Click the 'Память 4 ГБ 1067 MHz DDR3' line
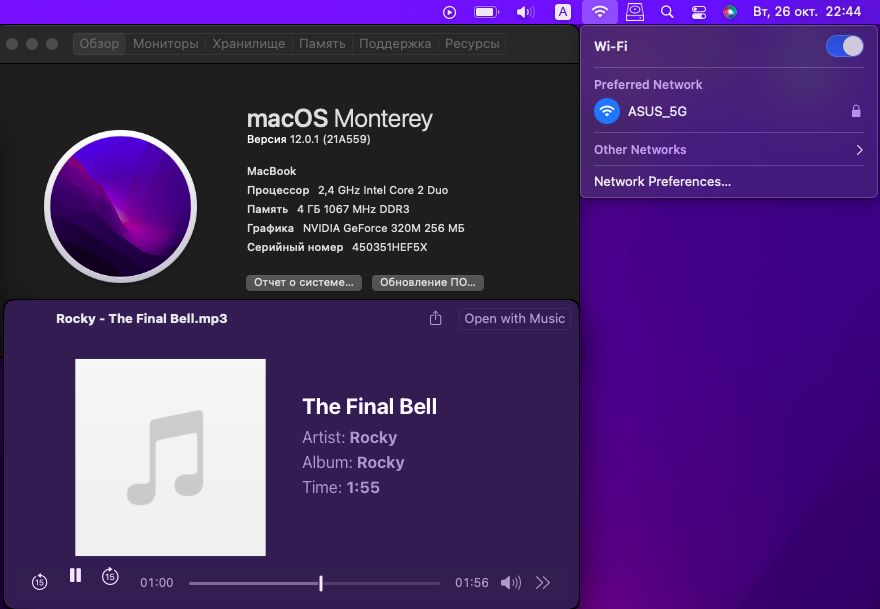The height and width of the screenshot is (609, 880). 328,209
